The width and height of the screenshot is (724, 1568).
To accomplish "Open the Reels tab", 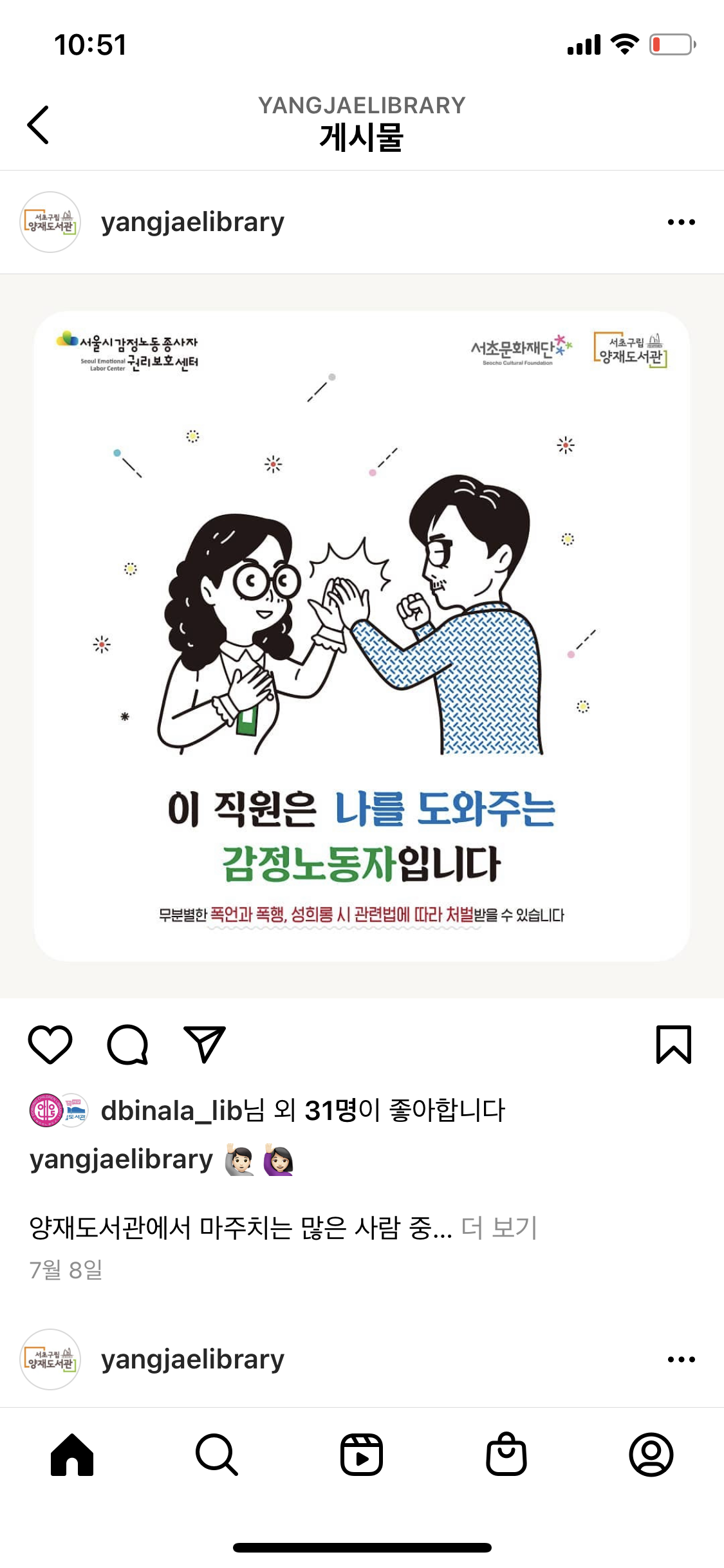I will 362,1455.
